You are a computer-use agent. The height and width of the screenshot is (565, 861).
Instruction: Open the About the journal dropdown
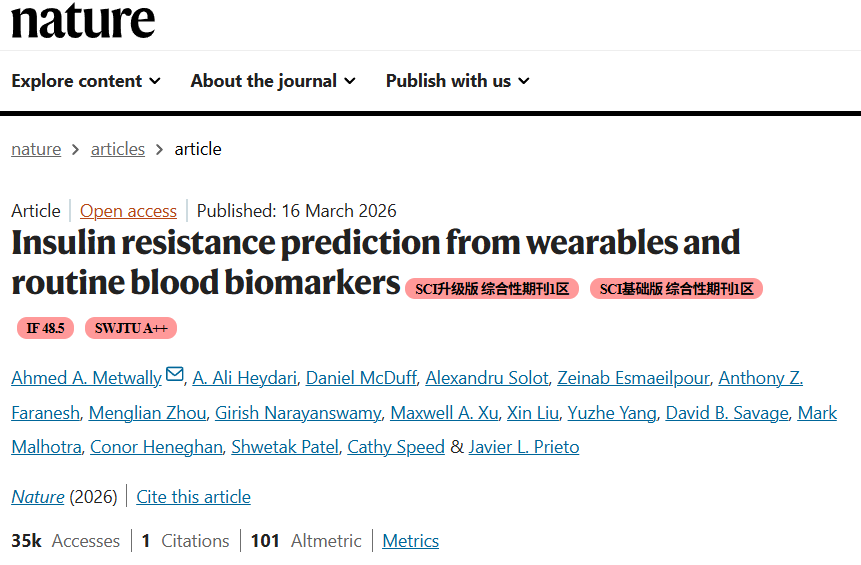(x=273, y=81)
